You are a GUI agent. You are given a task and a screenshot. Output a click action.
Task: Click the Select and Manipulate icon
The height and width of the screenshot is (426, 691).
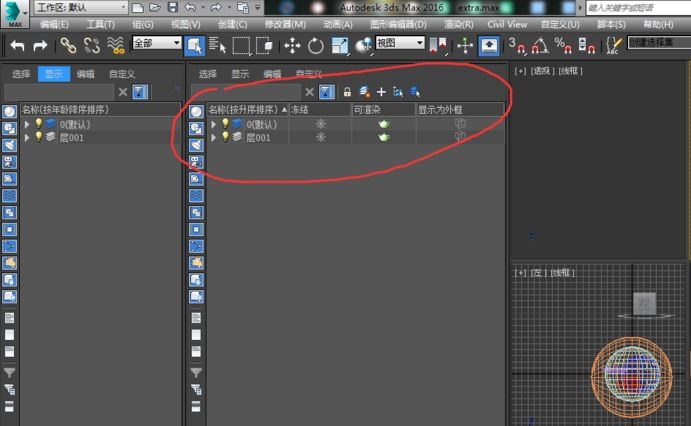coord(465,46)
